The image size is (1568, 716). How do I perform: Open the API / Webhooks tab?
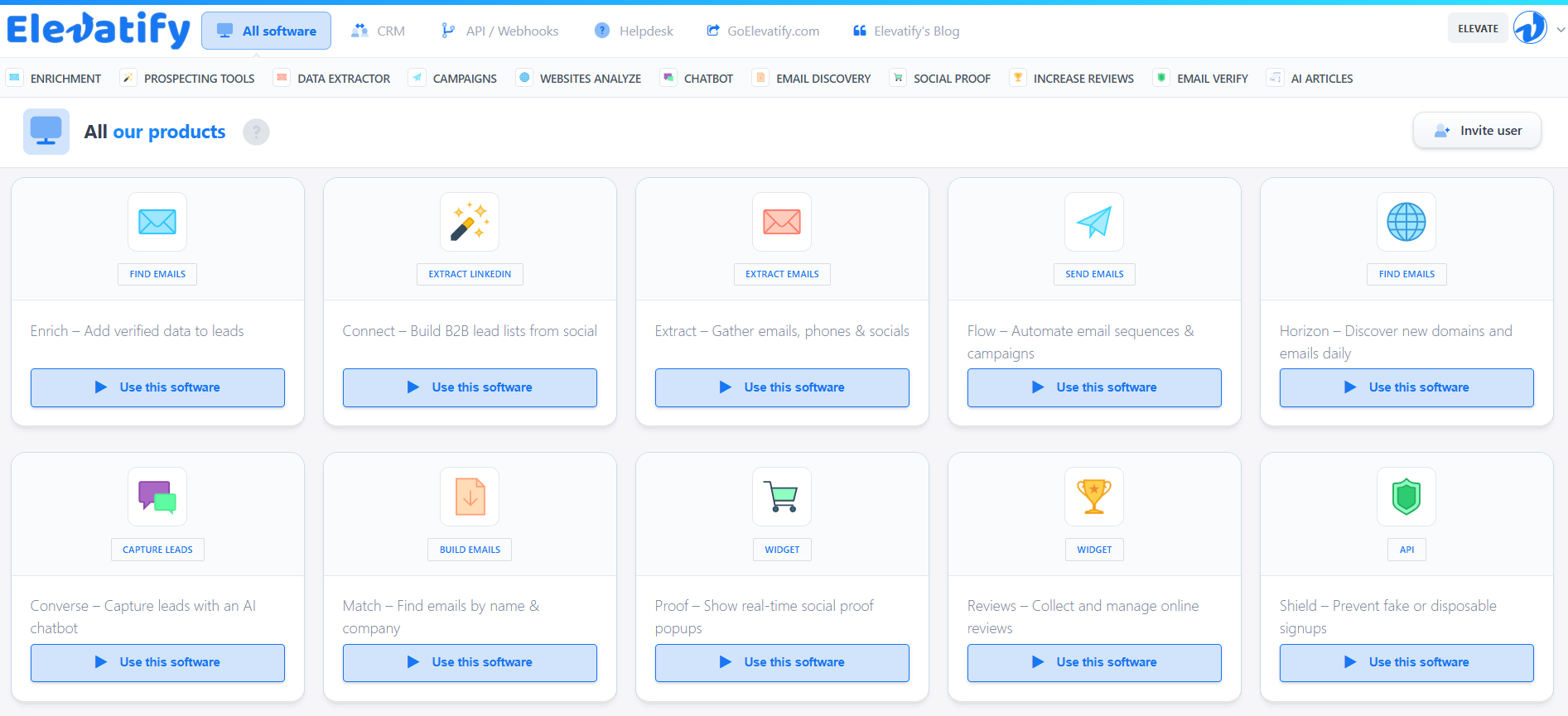click(499, 31)
